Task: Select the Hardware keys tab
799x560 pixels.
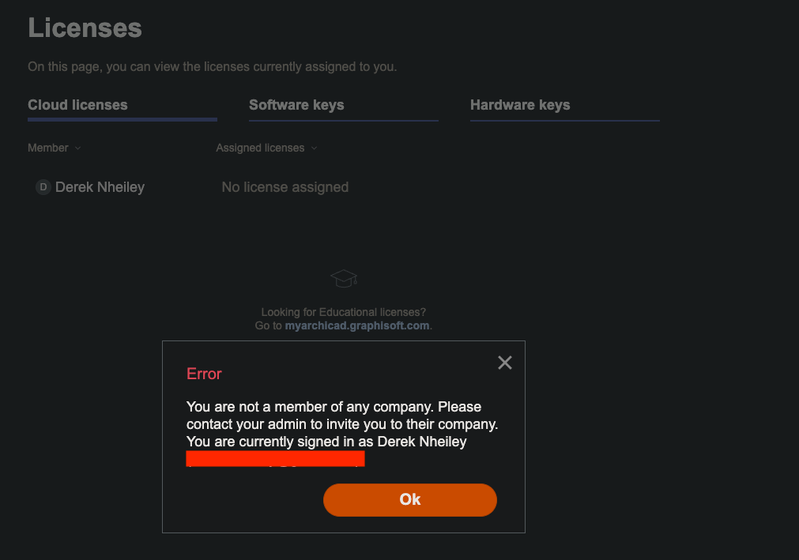Action: pos(520,105)
